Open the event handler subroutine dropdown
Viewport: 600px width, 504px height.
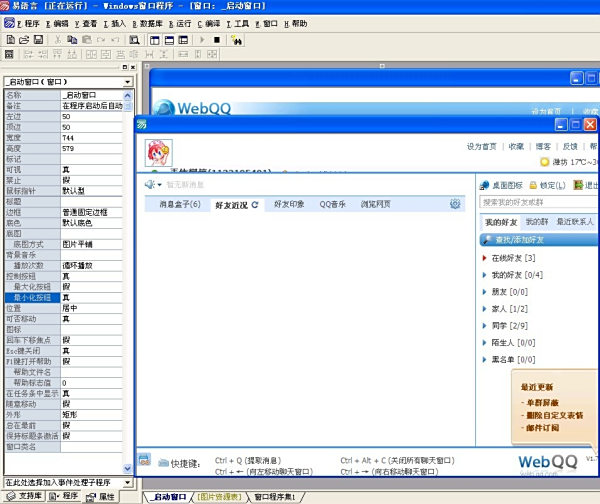pos(128,483)
